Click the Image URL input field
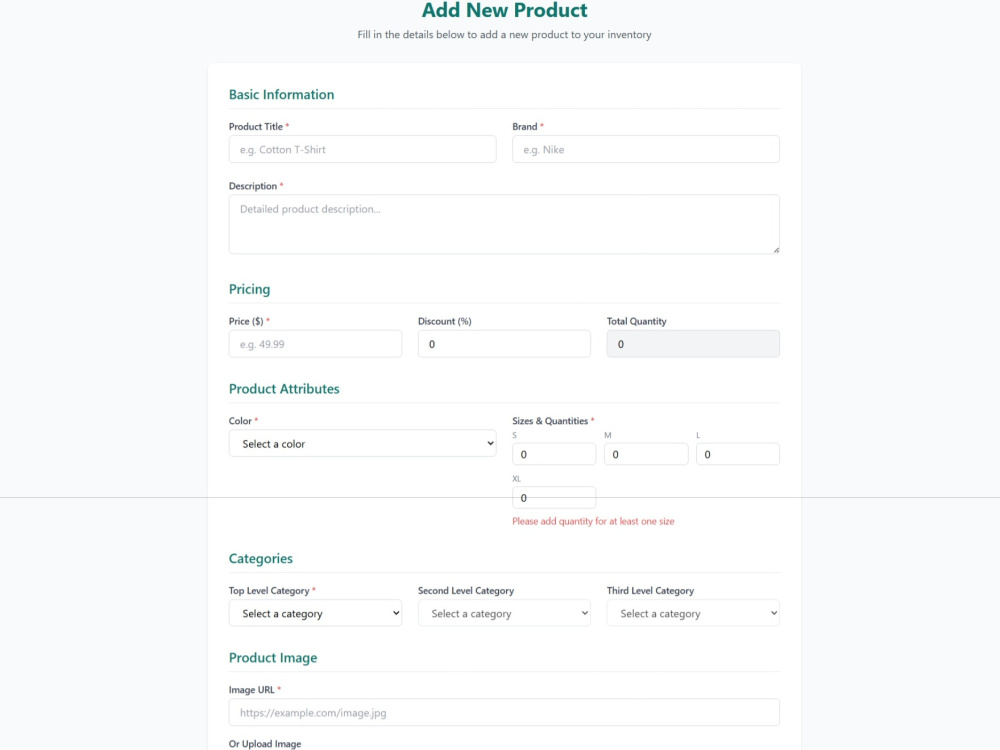This screenshot has height=750, width=1000. pyautogui.click(x=504, y=712)
